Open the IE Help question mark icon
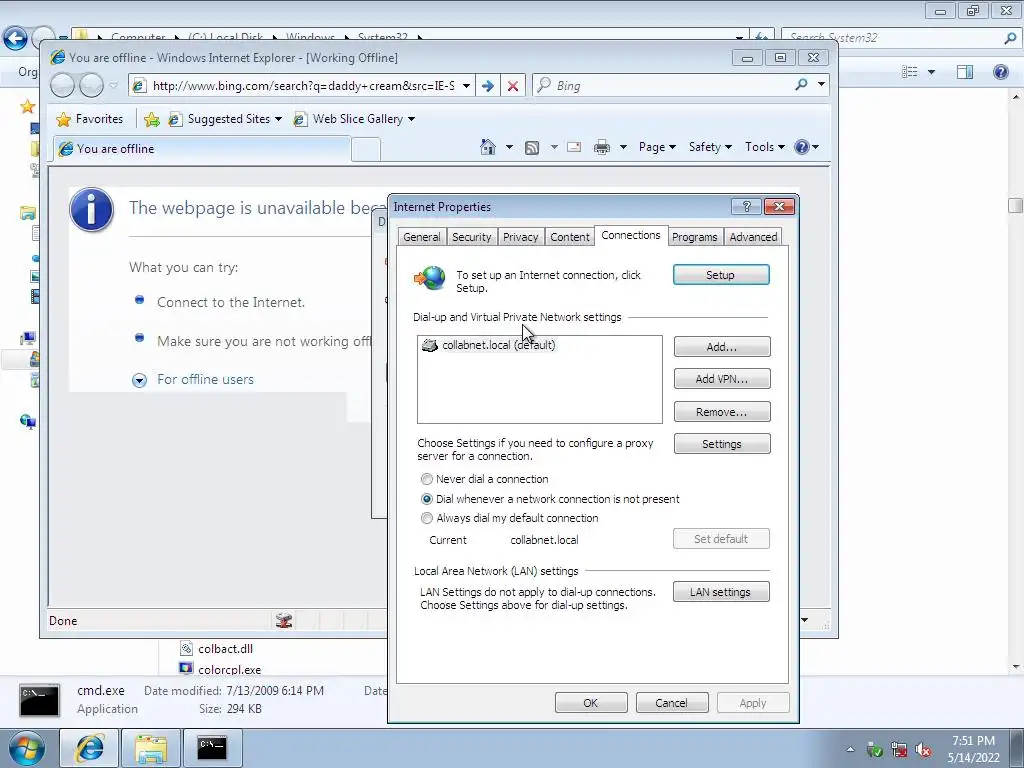This screenshot has width=1024, height=768. (x=802, y=147)
